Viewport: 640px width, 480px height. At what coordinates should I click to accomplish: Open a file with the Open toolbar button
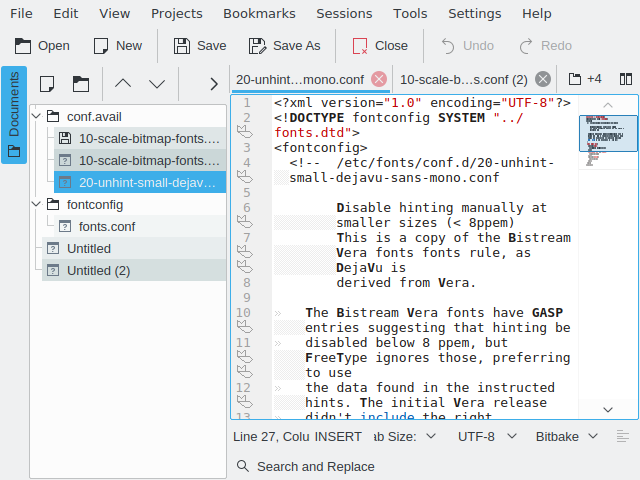42,46
